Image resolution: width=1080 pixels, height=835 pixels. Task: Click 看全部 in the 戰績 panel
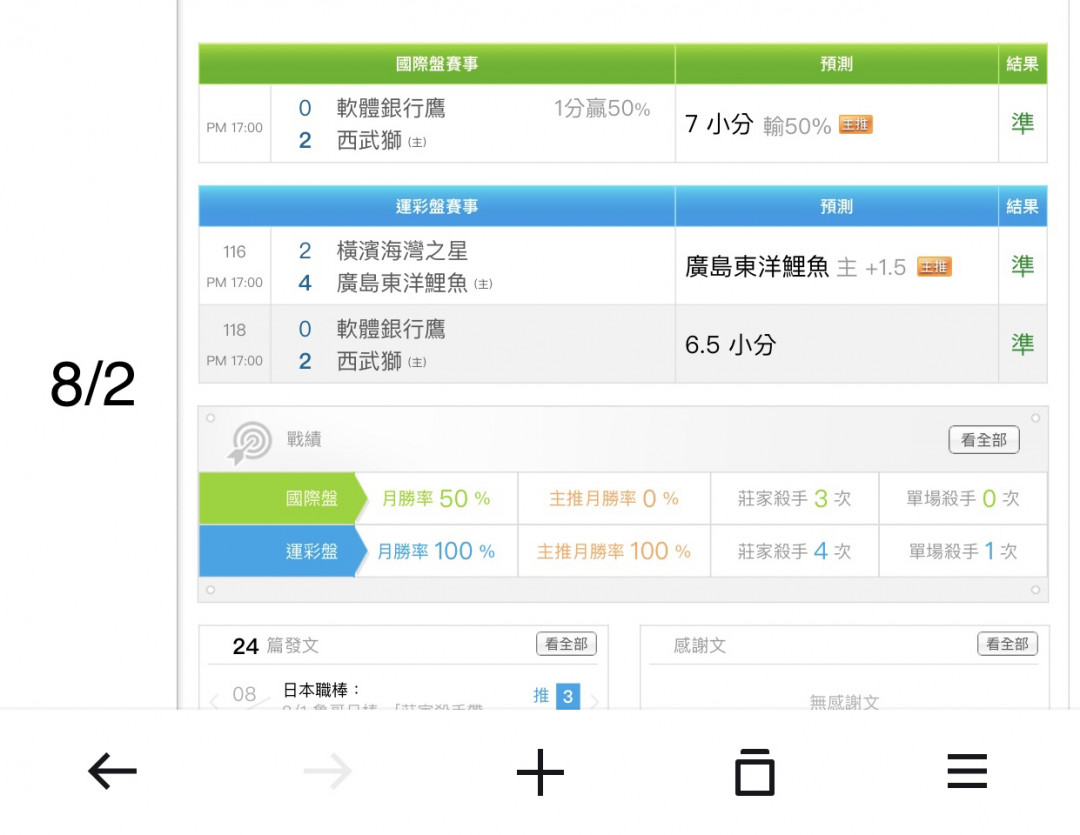[x=984, y=440]
